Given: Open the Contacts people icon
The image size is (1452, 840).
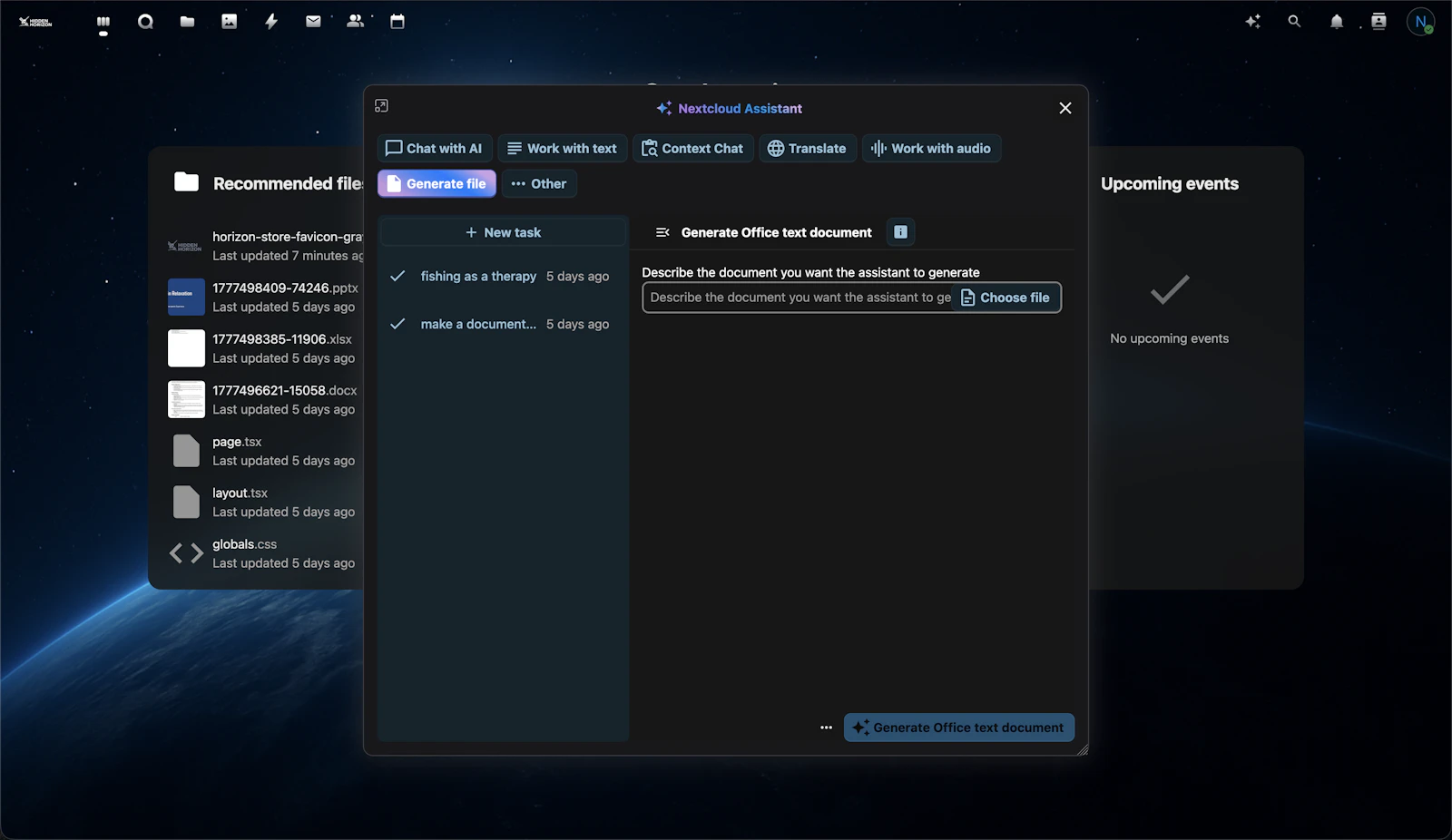Looking at the screenshot, I should click(355, 22).
